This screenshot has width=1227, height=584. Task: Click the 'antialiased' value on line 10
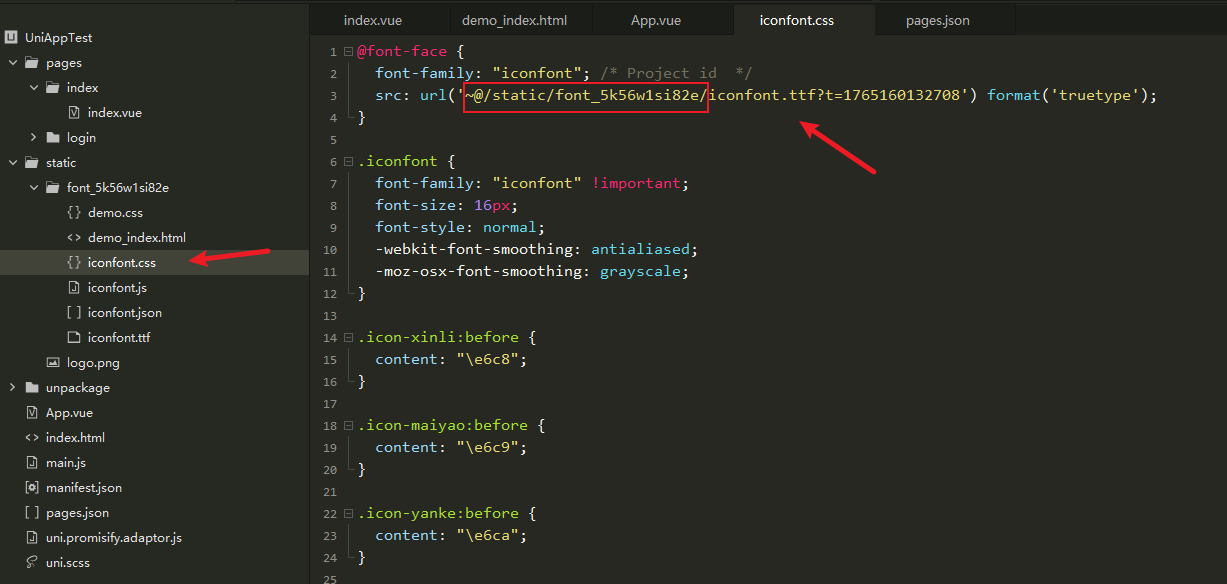(x=642, y=249)
